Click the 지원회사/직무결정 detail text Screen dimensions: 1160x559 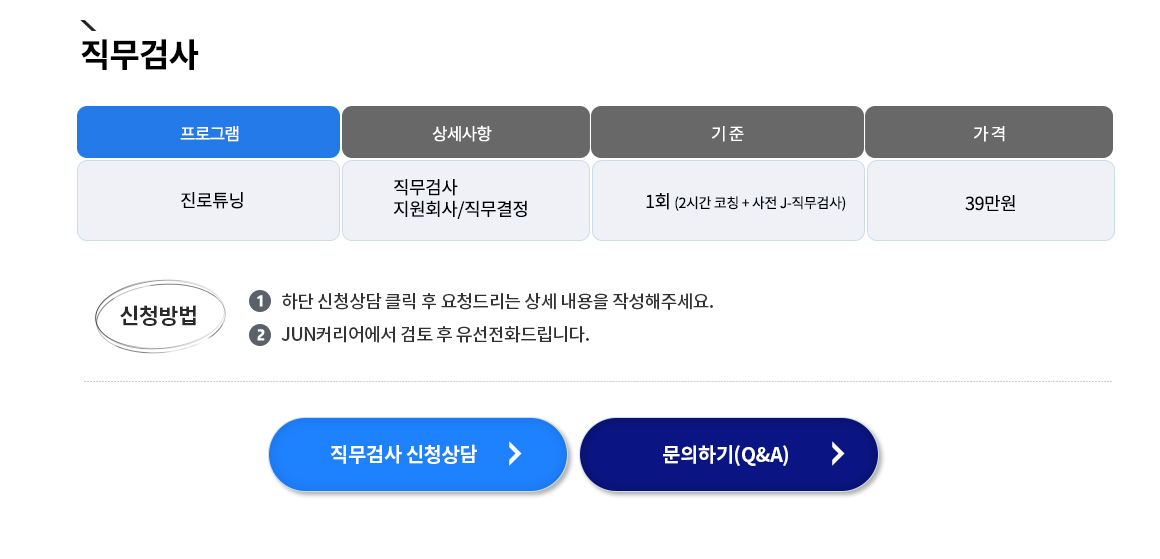point(461,209)
